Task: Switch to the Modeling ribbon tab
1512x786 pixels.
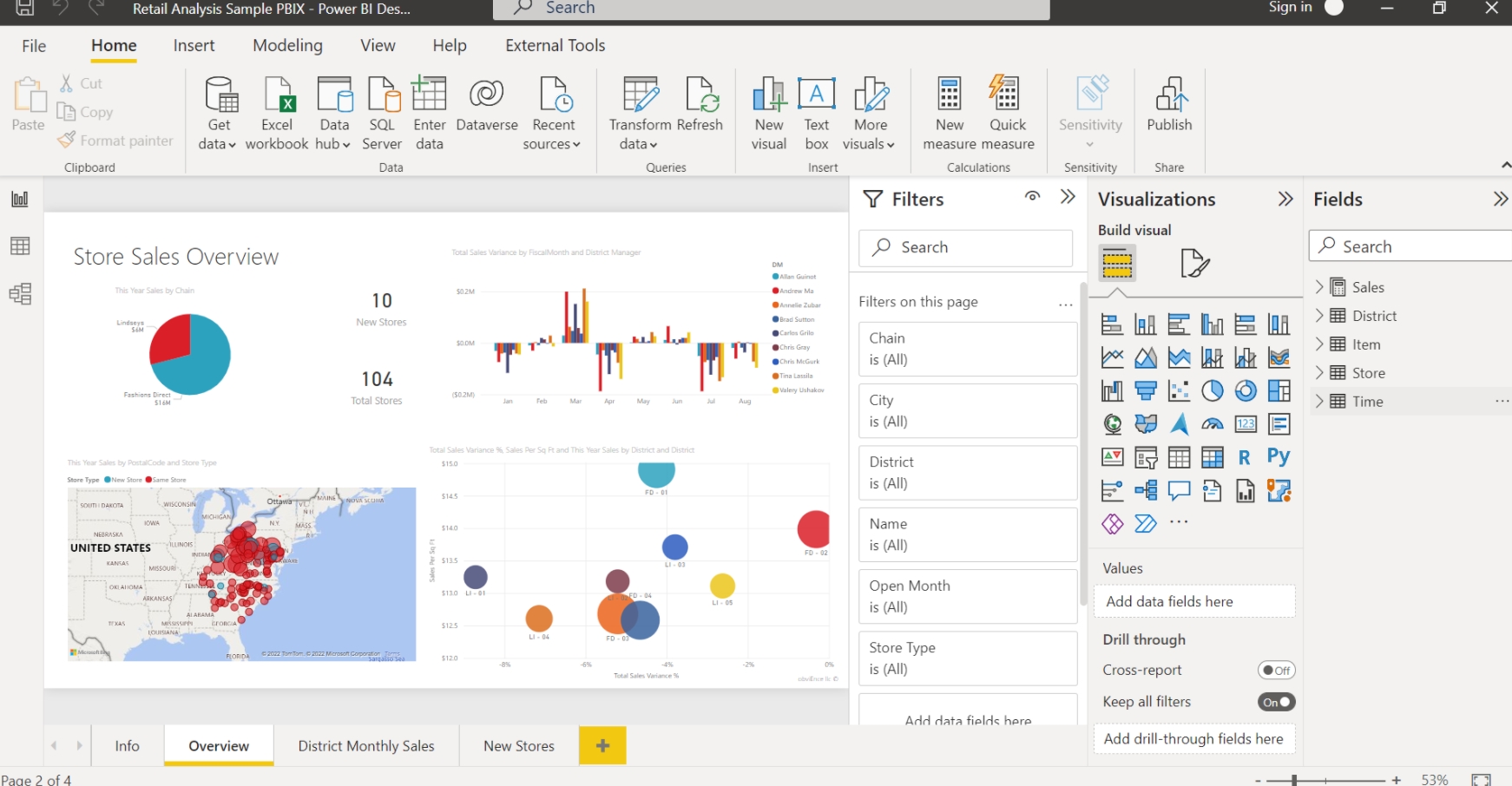Action: [287, 46]
